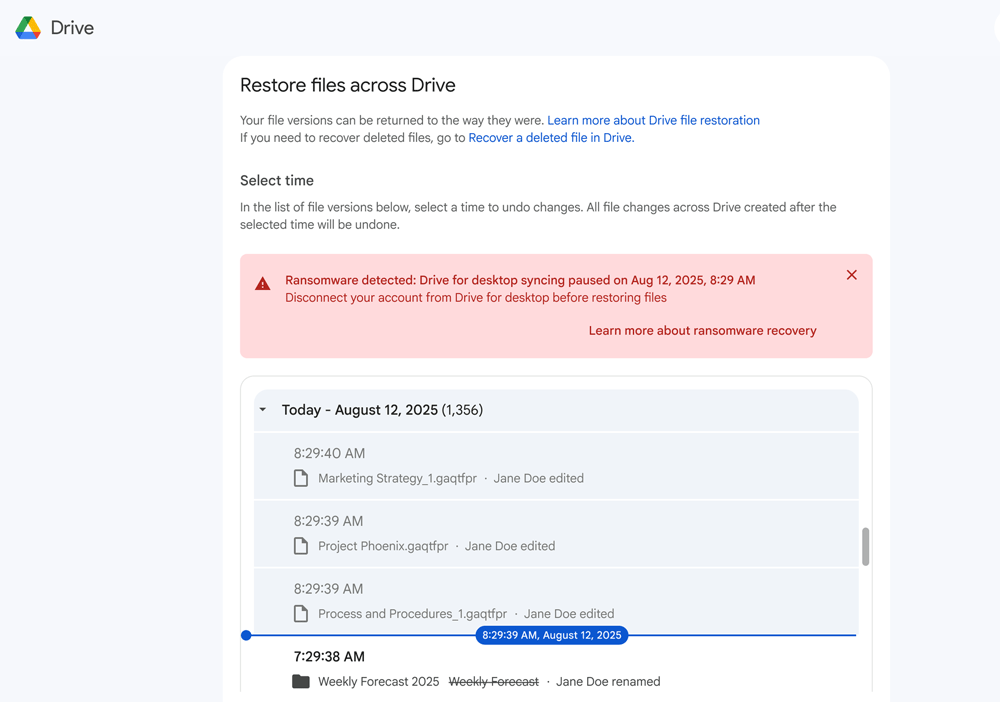
Task: Open Learn more about ransomware recovery link
Action: pyautogui.click(x=702, y=331)
